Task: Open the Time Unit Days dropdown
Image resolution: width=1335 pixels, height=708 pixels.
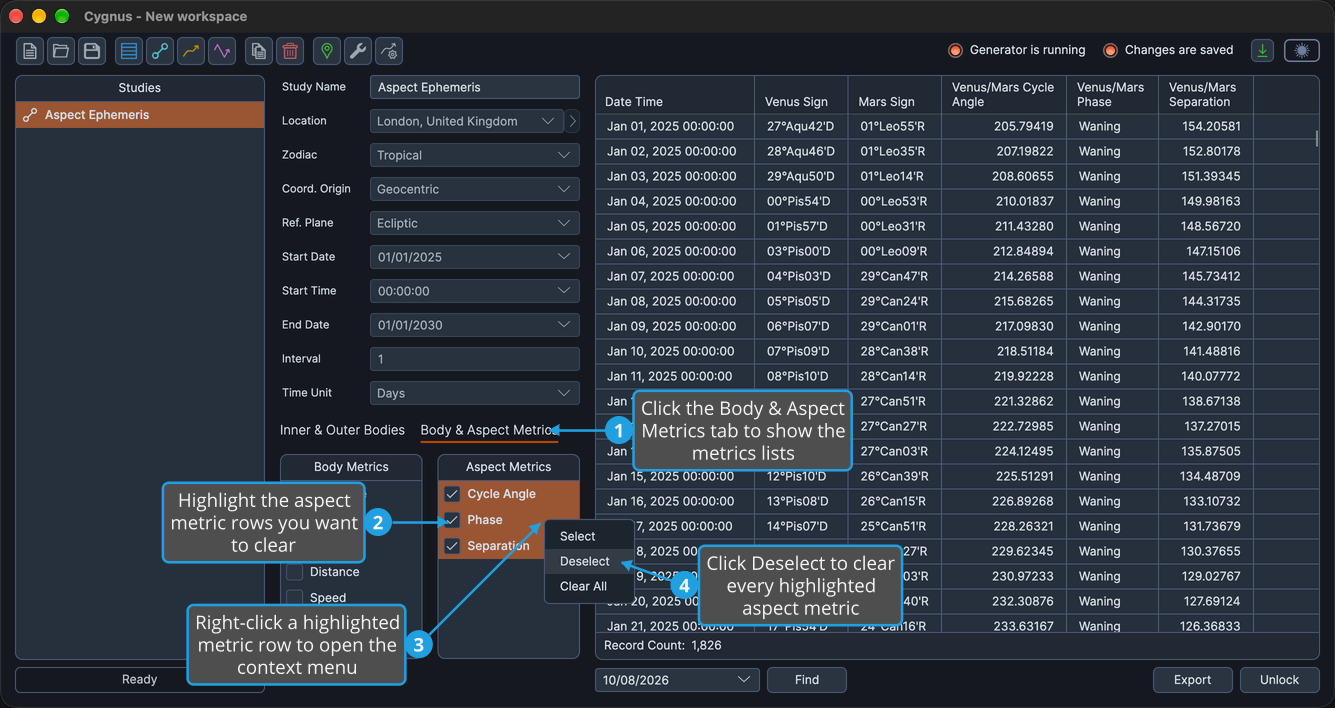Action: (475, 393)
